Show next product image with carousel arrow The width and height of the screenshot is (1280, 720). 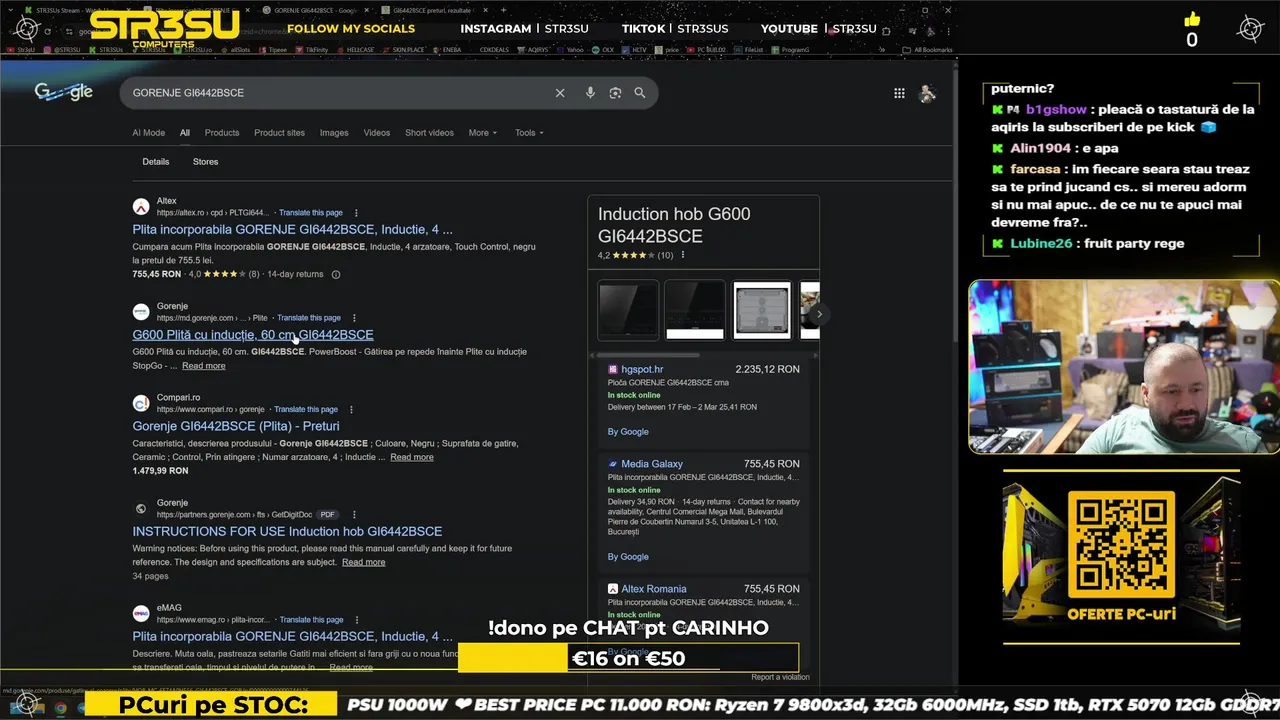[x=819, y=314]
